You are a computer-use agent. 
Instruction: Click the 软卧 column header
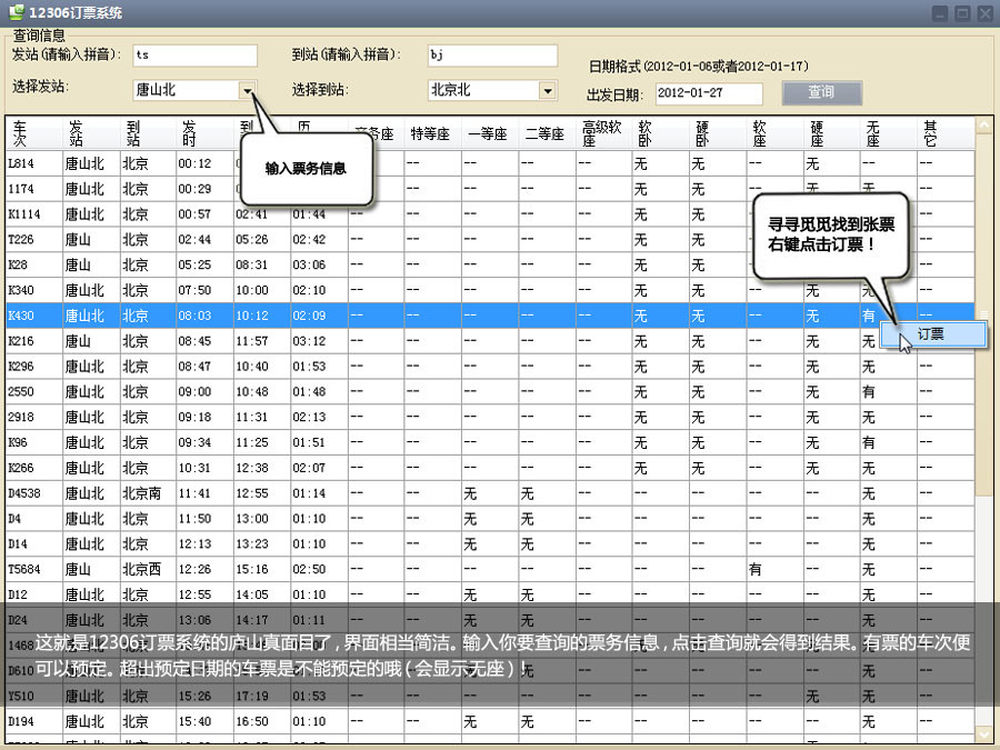[x=661, y=133]
